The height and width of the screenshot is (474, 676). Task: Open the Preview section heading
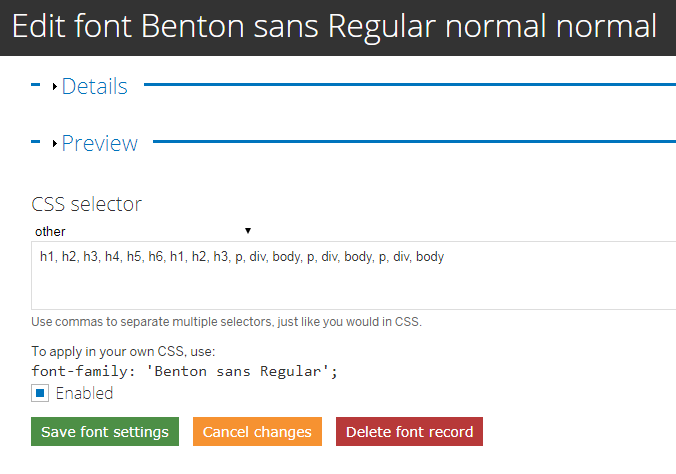click(100, 143)
